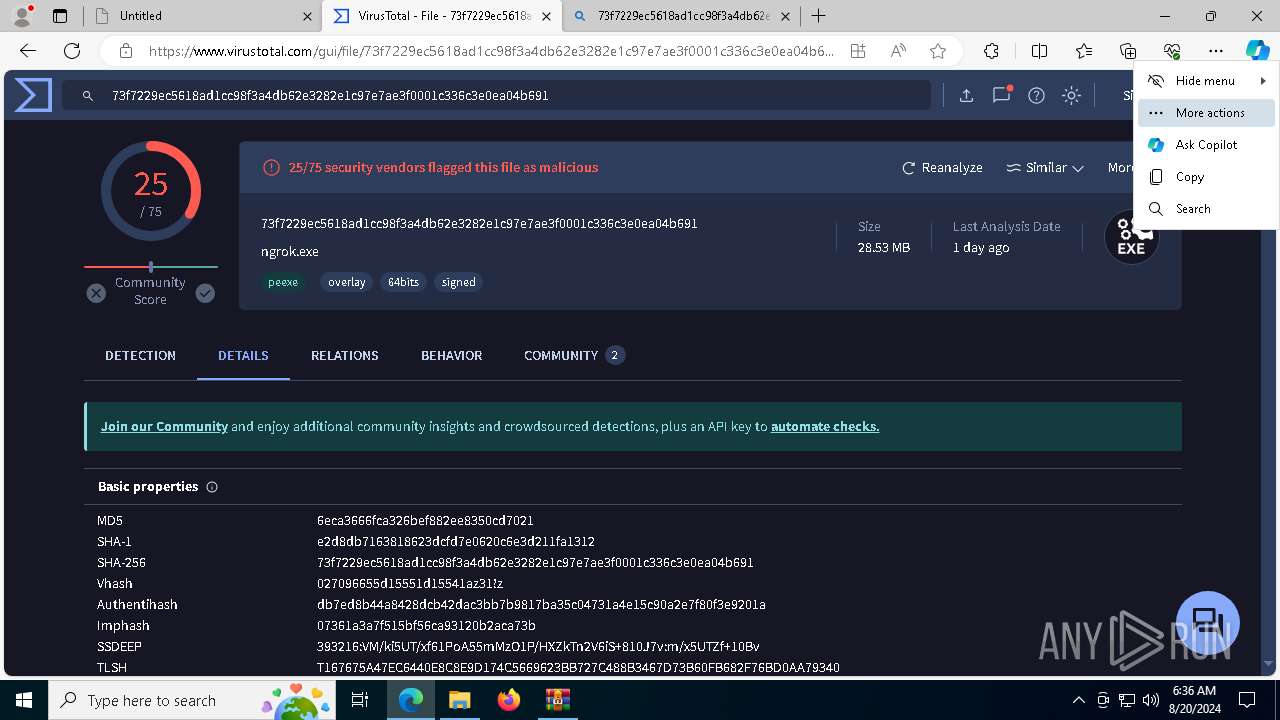Click the upload file icon
The image size is (1280, 720).
[966, 95]
